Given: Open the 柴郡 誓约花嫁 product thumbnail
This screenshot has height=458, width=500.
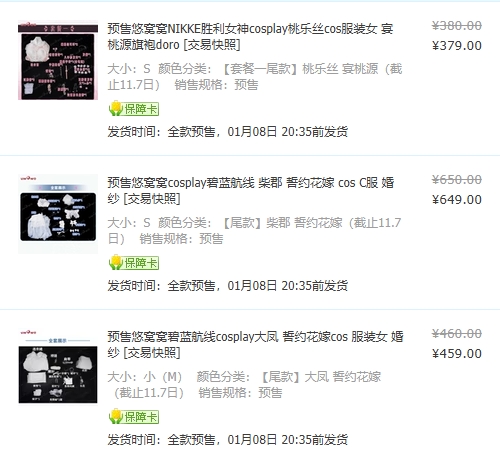Looking at the screenshot, I should pos(58,214).
